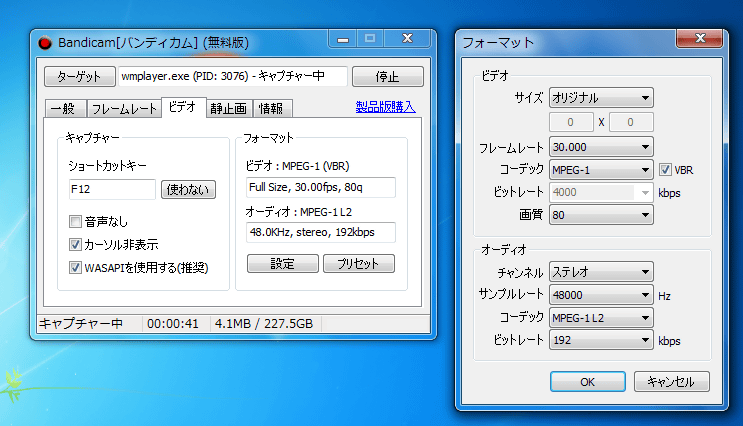This screenshot has height=426, width=743.
Task: Click the 設定 button
Action: pyautogui.click(x=282, y=263)
